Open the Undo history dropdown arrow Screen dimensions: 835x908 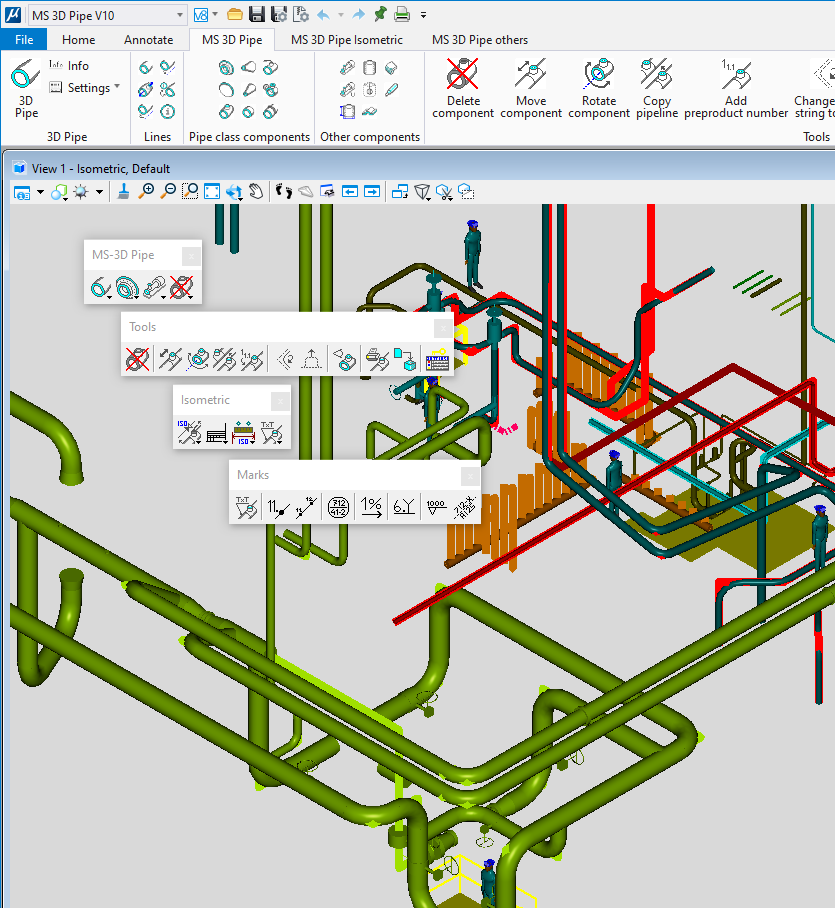(x=340, y=14)
